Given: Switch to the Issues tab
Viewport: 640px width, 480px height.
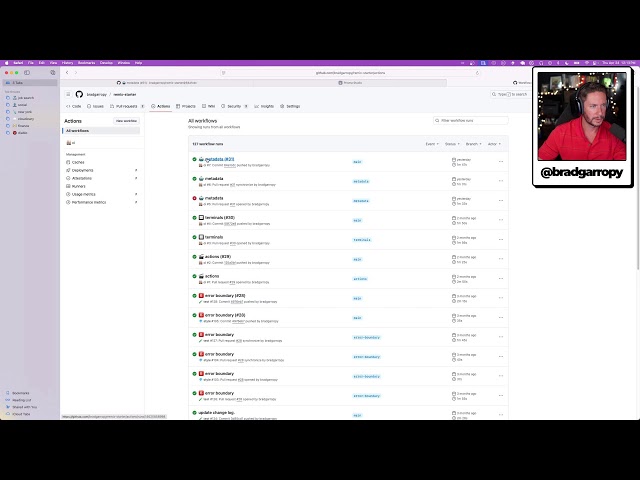Looking at the screenshot, I should 96,106.
